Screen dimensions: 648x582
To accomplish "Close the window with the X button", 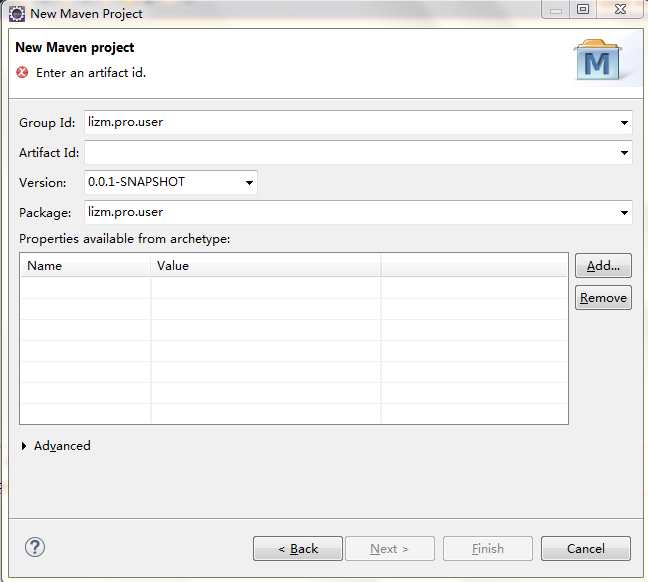I will (620, 10).
